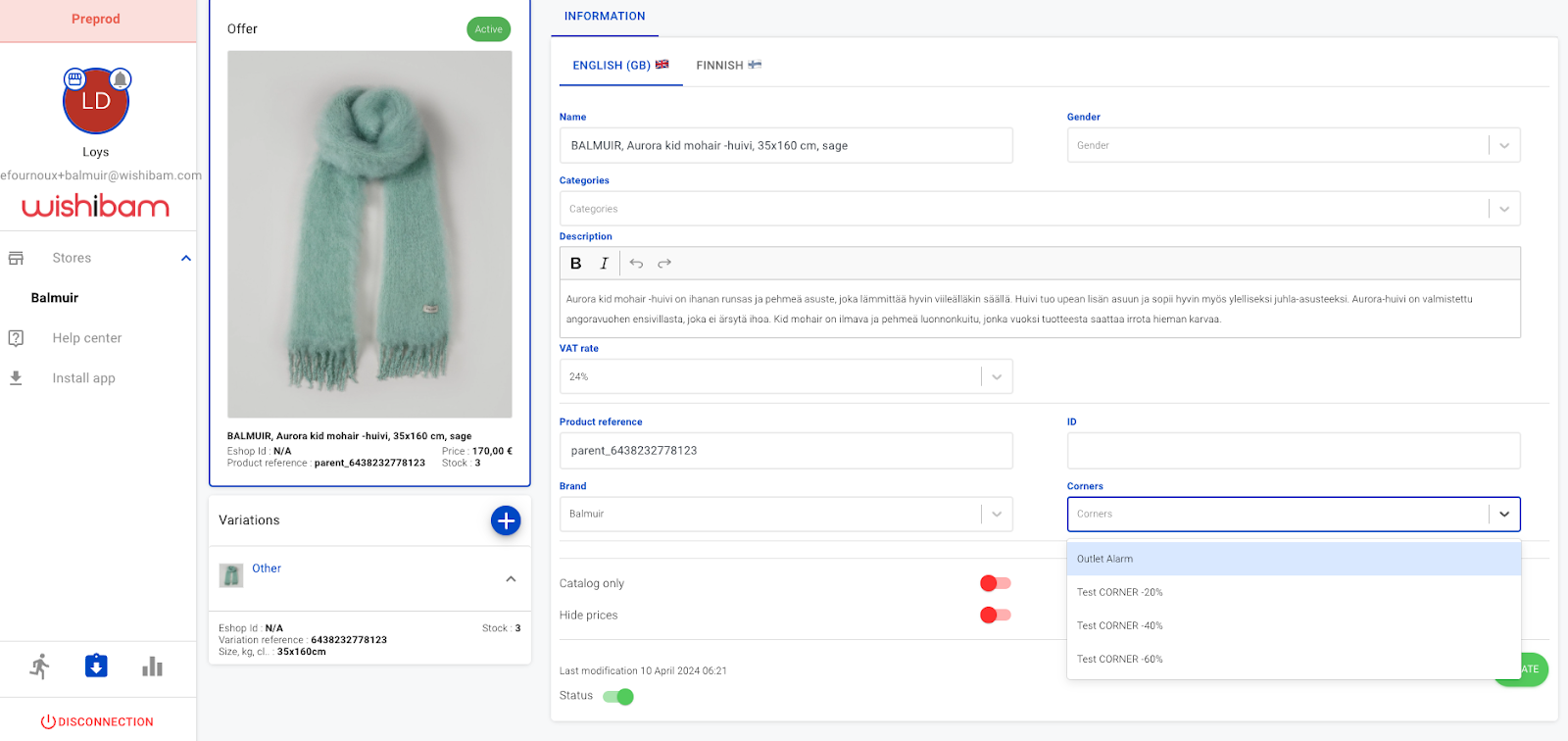1568x741 pixels.
Task: Click the Other variation link
Action: 267,568
